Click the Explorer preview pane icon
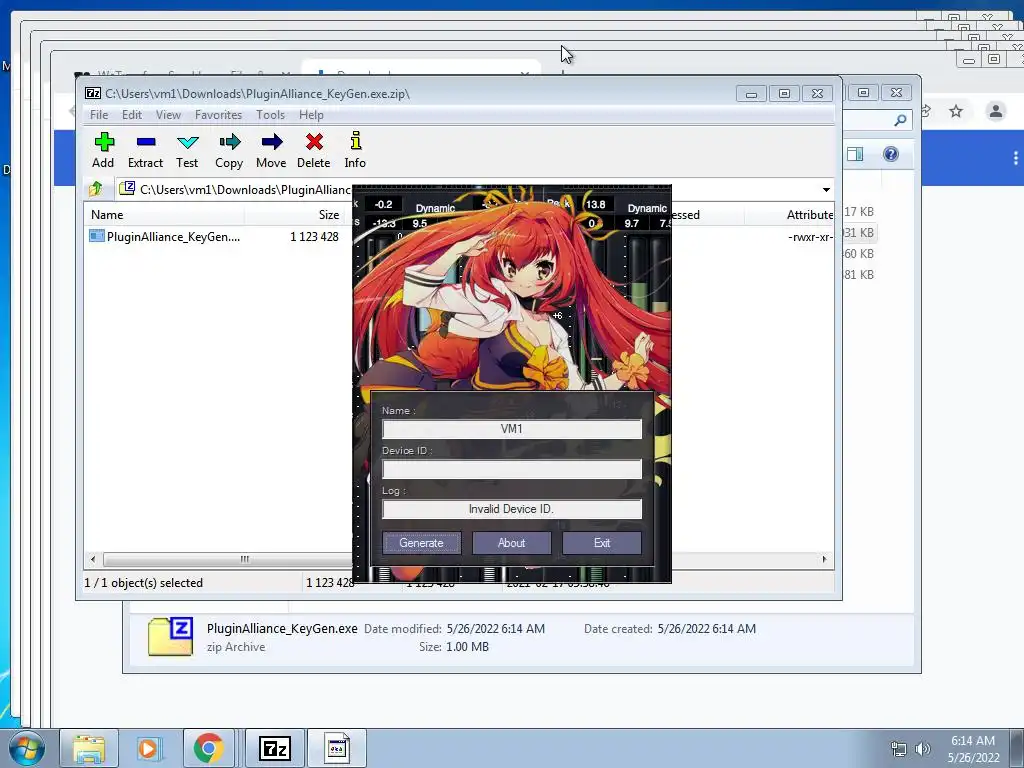 click(x=855, y=154)
